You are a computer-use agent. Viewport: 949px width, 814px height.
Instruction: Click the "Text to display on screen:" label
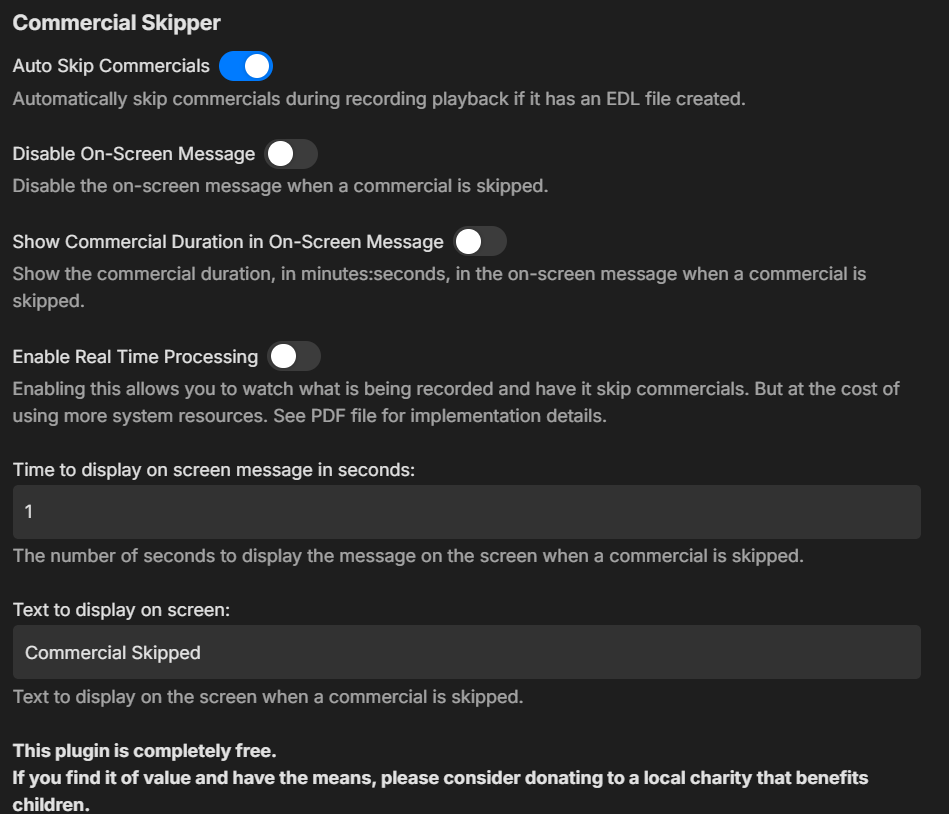pyautogui.click(x=121, y=609)
